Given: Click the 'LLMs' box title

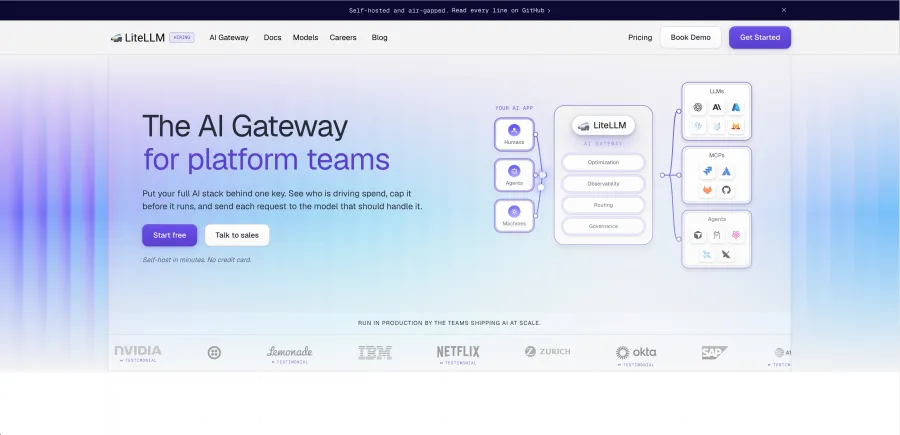Looking at the screenshot, I should [x=716, y=91].
